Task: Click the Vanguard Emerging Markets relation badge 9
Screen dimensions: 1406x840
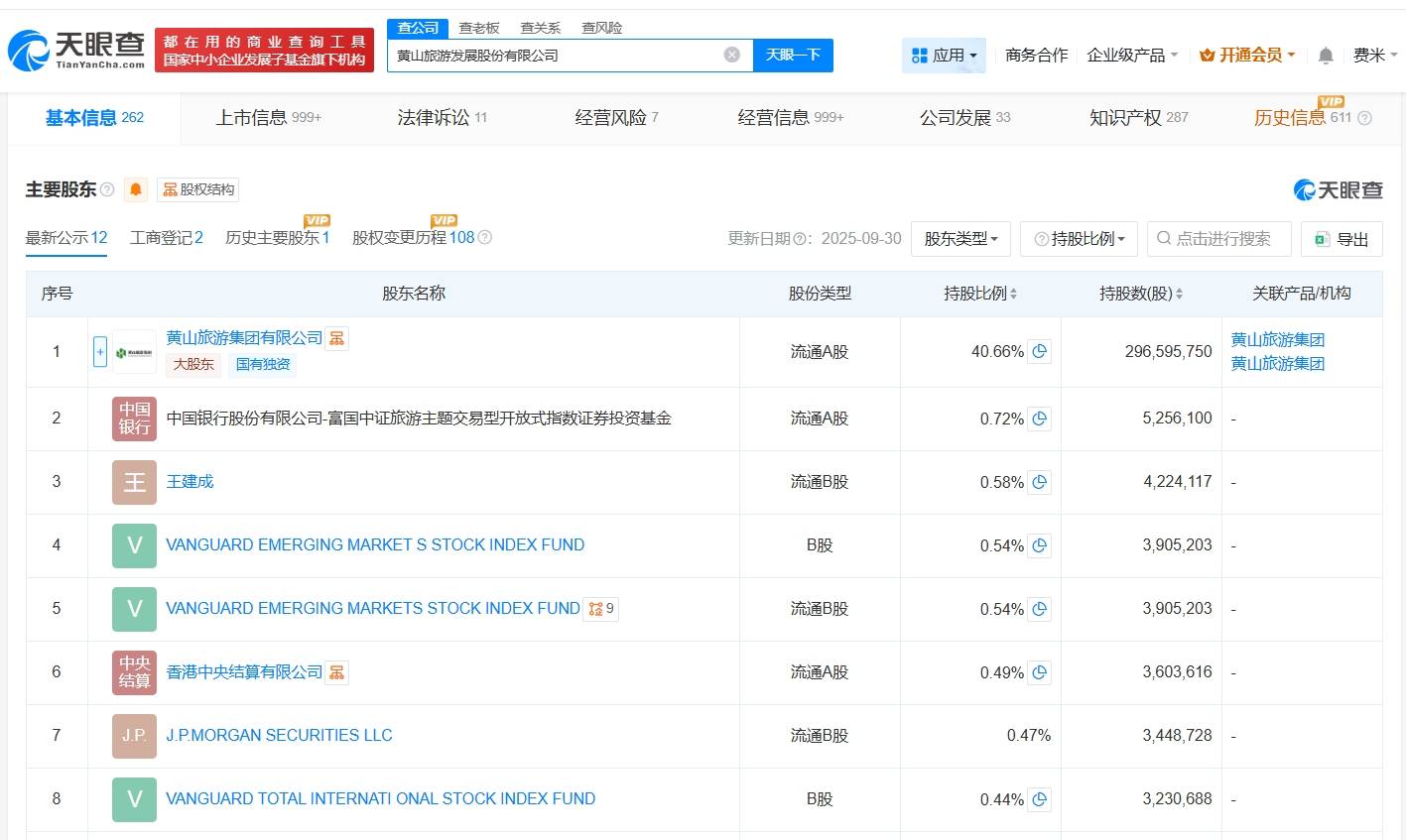Action: tap(601, 608)
